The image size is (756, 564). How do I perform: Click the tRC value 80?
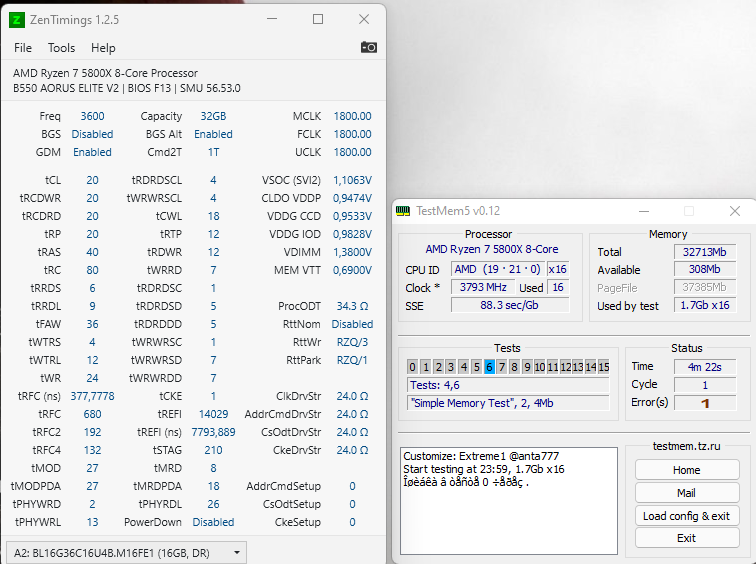[92, 270]
